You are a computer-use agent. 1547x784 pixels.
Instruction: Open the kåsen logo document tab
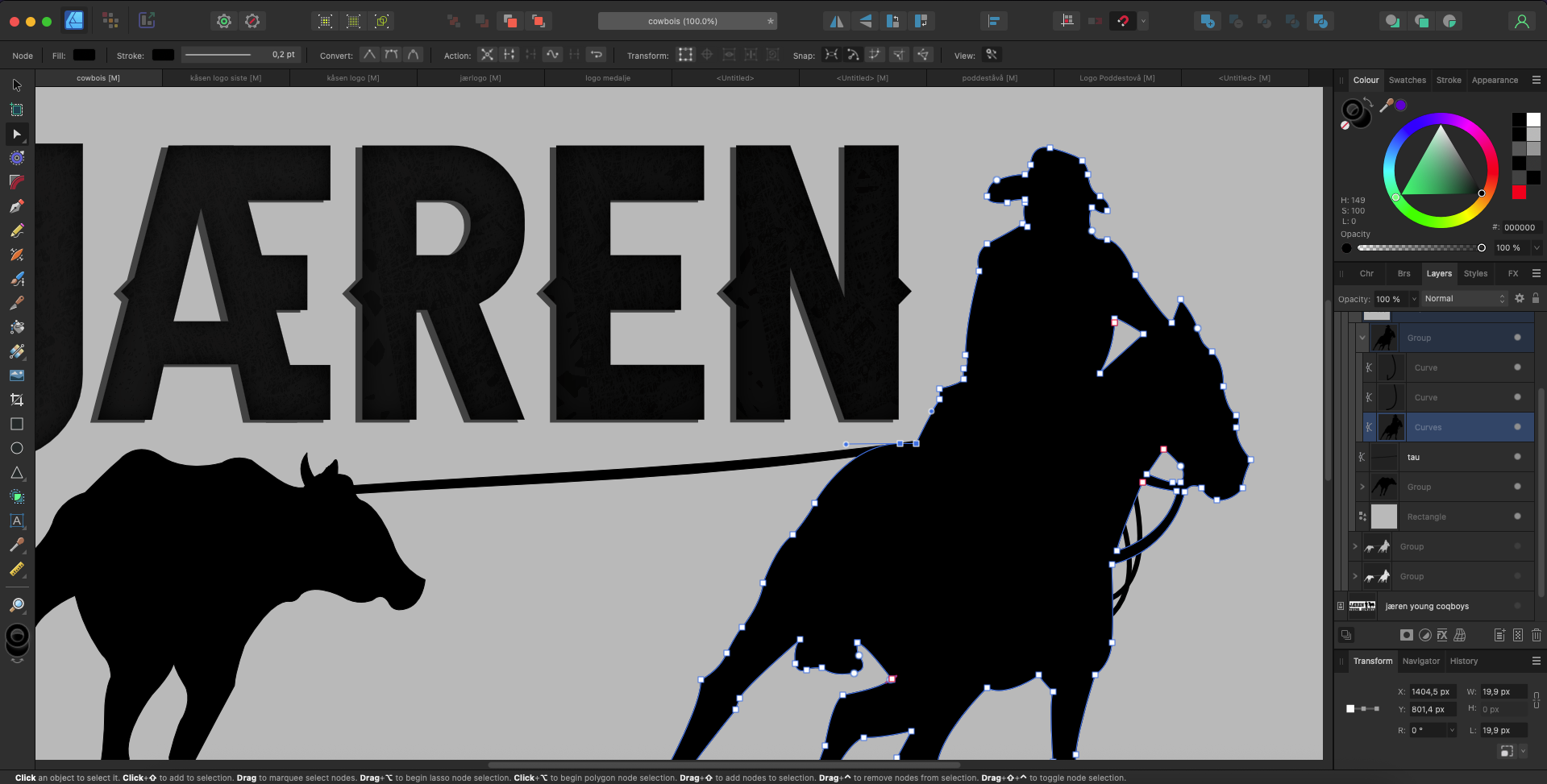[x=352, y=78]
